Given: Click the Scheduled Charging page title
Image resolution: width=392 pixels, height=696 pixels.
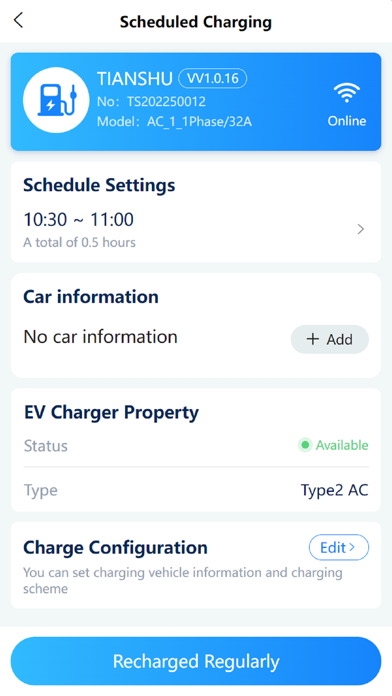Looking at the screenshot, I should (196, 22).
